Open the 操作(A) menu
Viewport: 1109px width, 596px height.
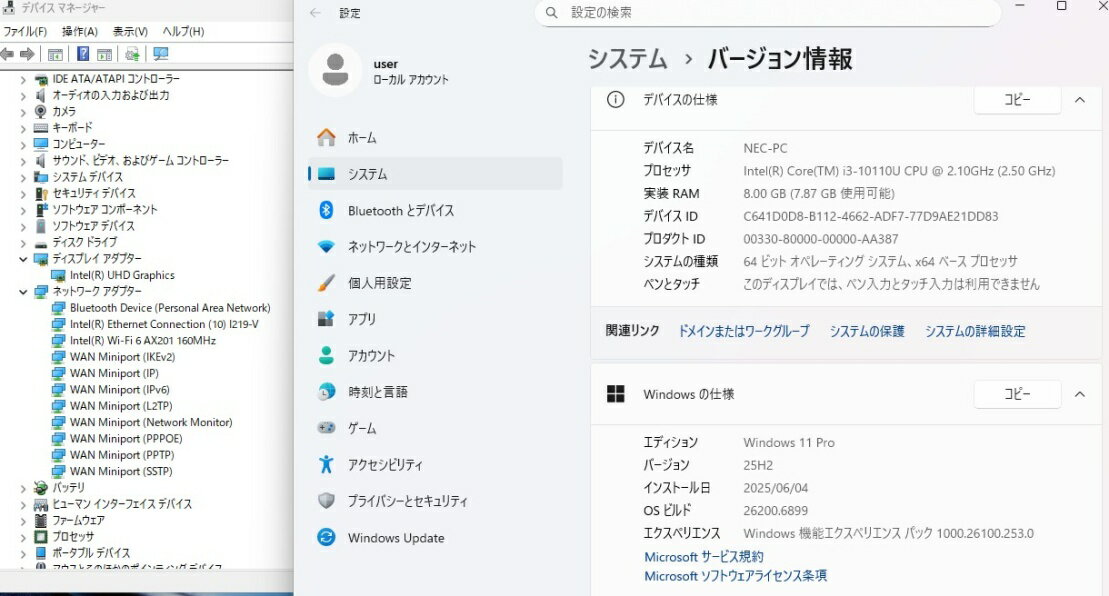[x=79, y=32]
